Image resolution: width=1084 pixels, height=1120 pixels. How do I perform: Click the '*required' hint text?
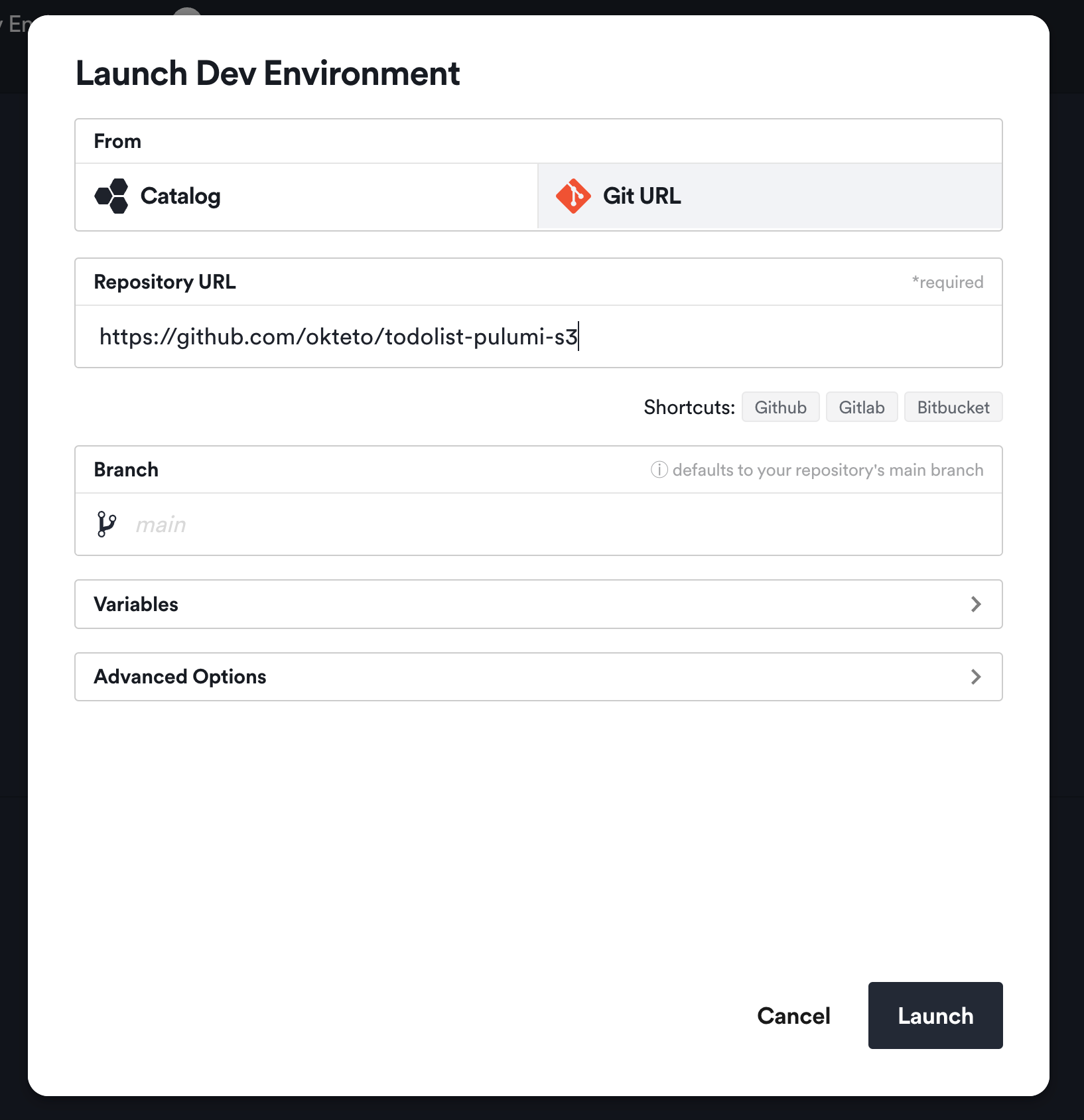click(x=947, y=283)
